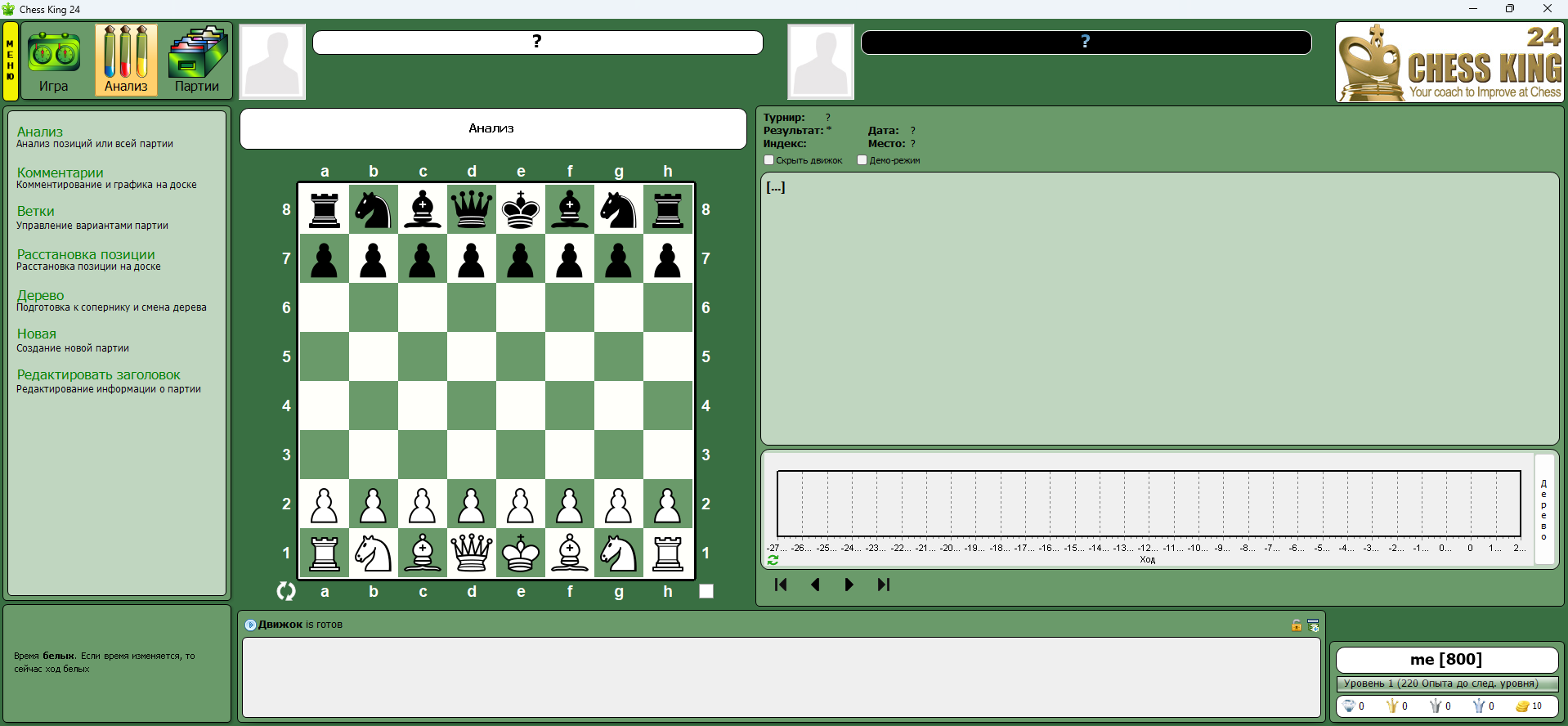Click the flip board rotation icon
The image size is (1568, 726).
[x=286, y=591]
